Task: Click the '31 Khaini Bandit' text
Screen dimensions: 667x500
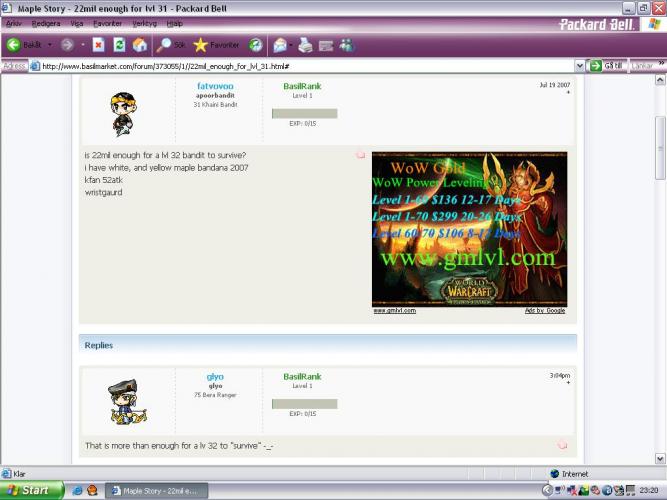Action: coord(215,104)
